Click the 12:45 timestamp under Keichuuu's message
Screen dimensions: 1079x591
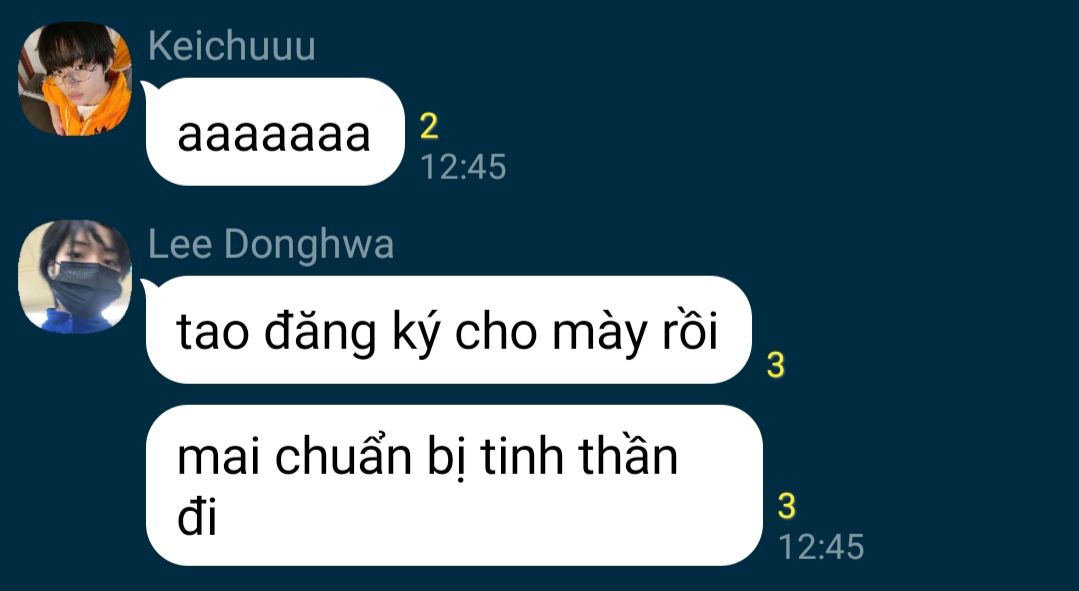pos(463,166)
